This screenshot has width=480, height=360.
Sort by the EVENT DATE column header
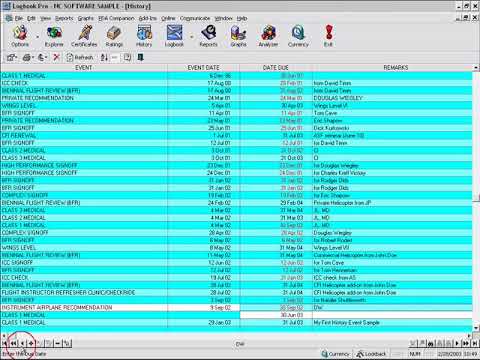point(203,68)
